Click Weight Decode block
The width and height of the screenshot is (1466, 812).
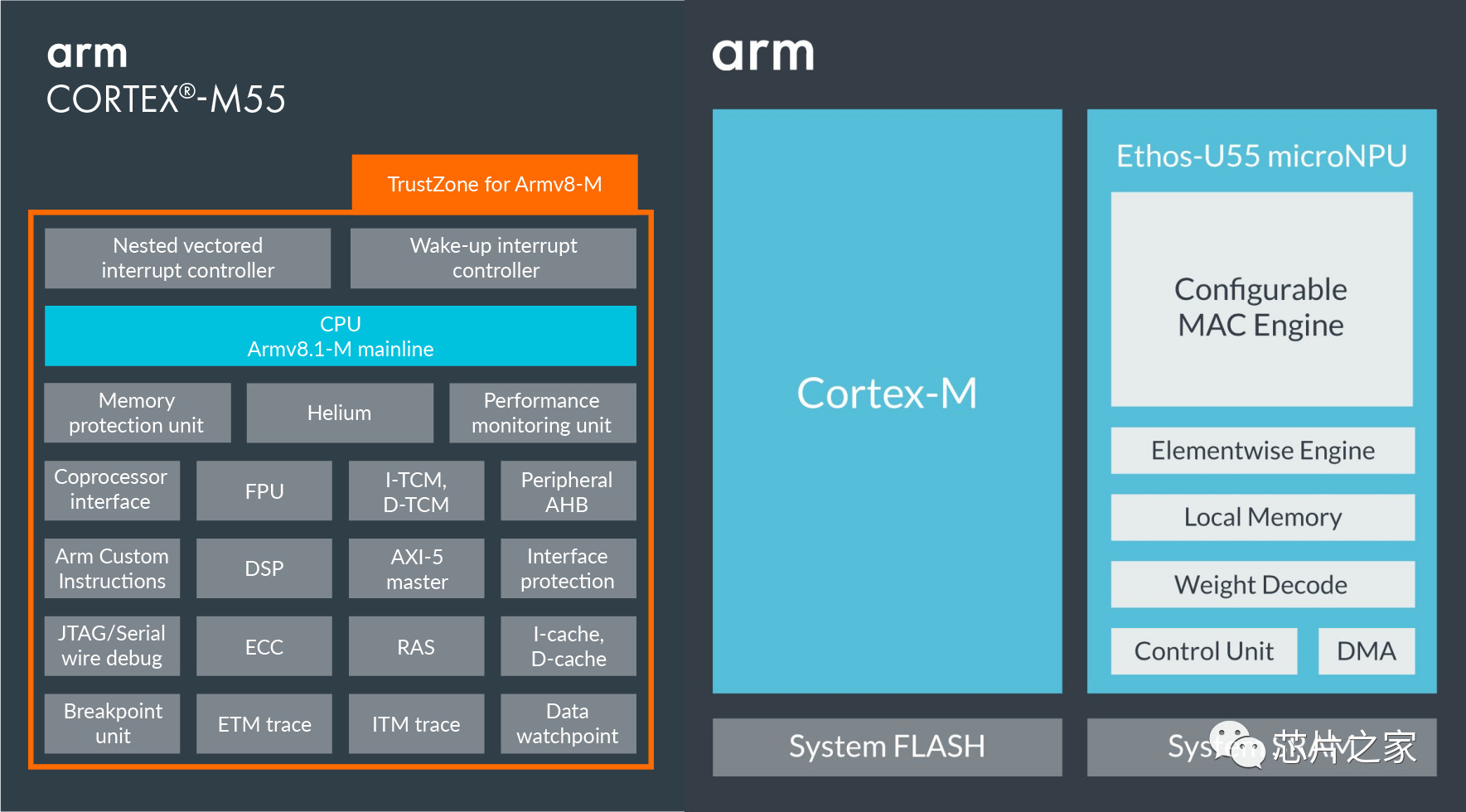pyautogui.click(x=1263, y=584)
